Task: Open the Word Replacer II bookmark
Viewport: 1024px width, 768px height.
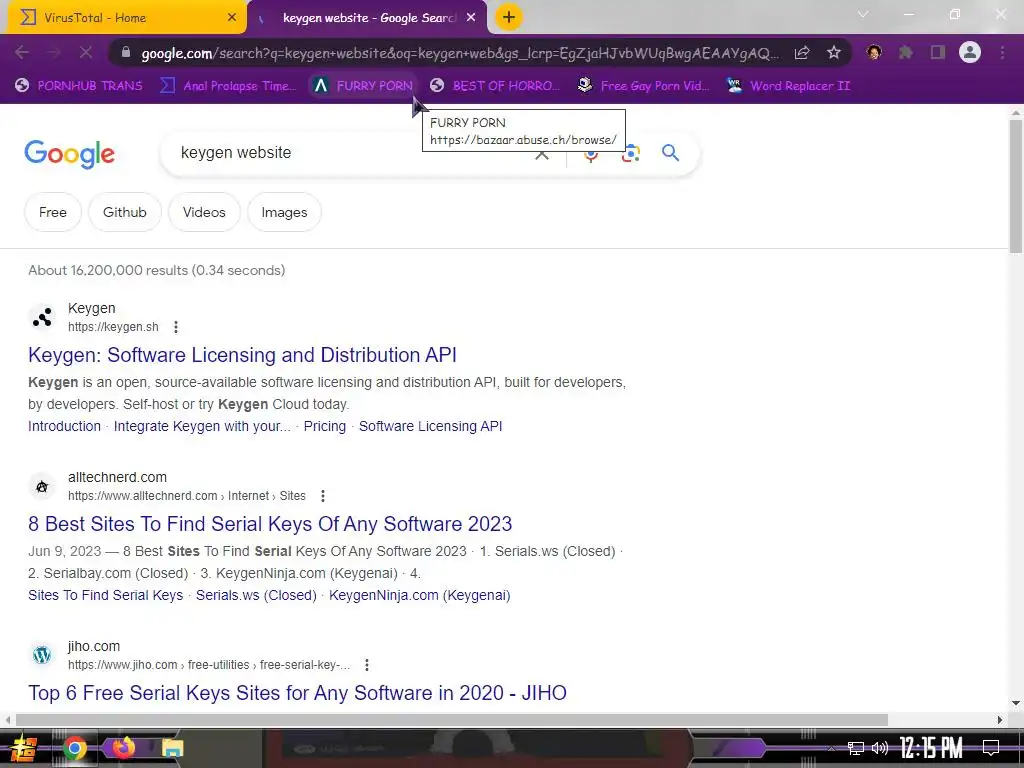Action: pos(788,86)
